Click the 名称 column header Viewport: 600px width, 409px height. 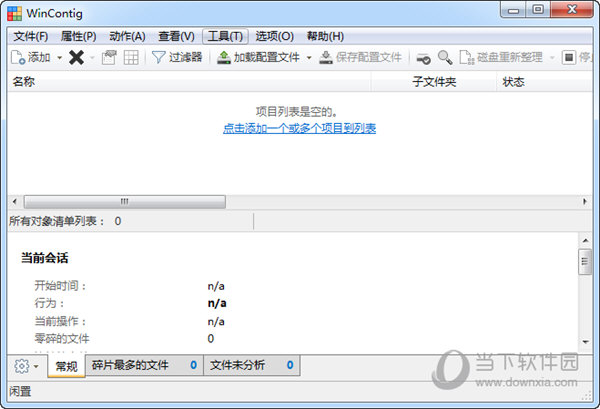189,82
